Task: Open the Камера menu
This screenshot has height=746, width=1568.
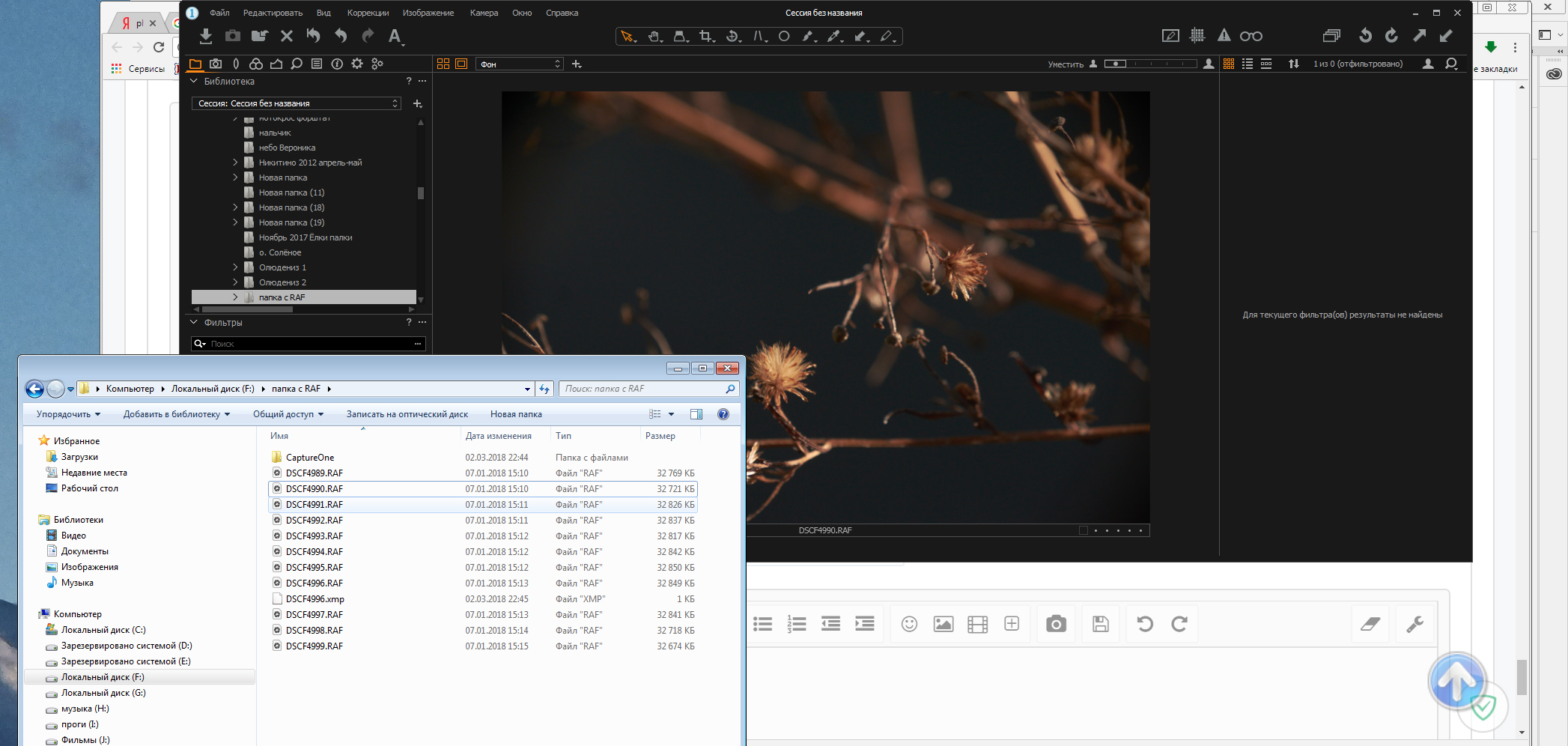Action: [484, 13]
